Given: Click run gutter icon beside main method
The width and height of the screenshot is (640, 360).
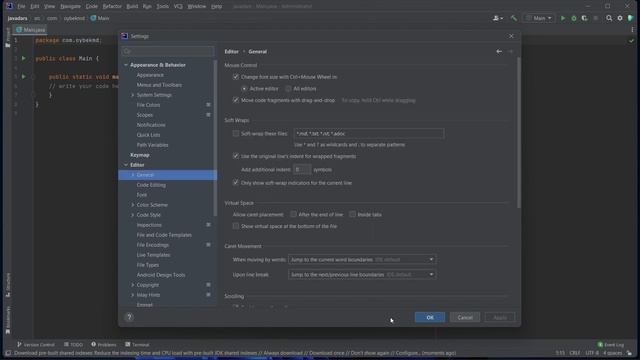Looking at the screenshot, I should coord(24,76).
